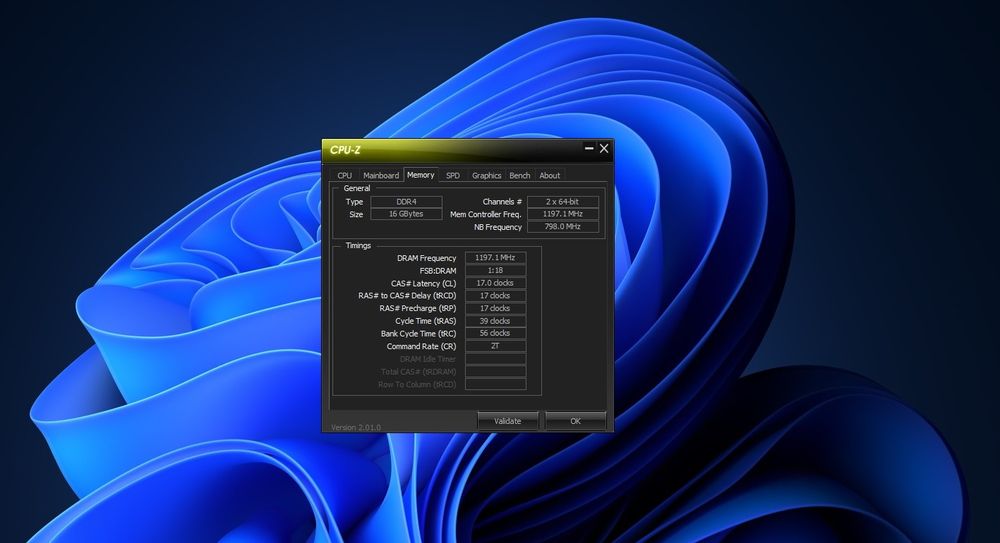Click the DRAM Frequency value box
The image size is (1000, 543).
tap(496, 258)
